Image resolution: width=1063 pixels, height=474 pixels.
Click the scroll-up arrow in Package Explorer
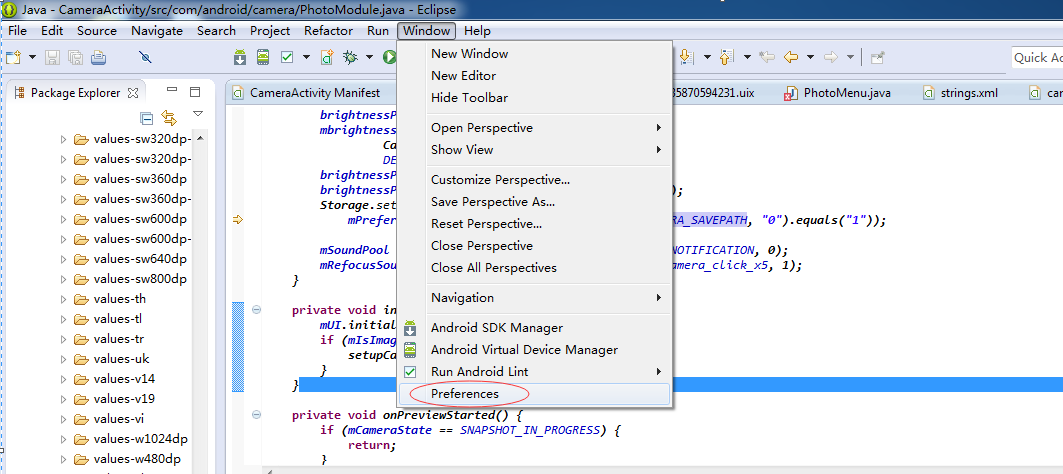click(202, 138)
